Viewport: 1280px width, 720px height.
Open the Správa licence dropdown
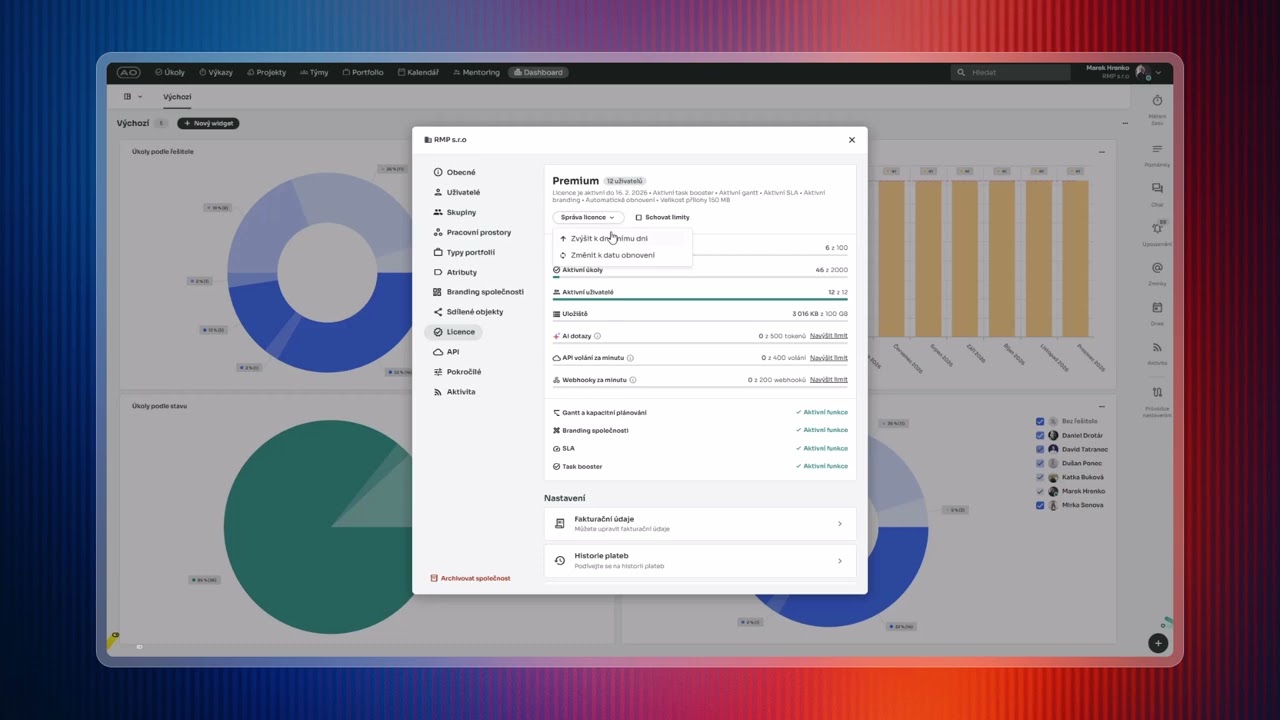(x=588, y=217)
